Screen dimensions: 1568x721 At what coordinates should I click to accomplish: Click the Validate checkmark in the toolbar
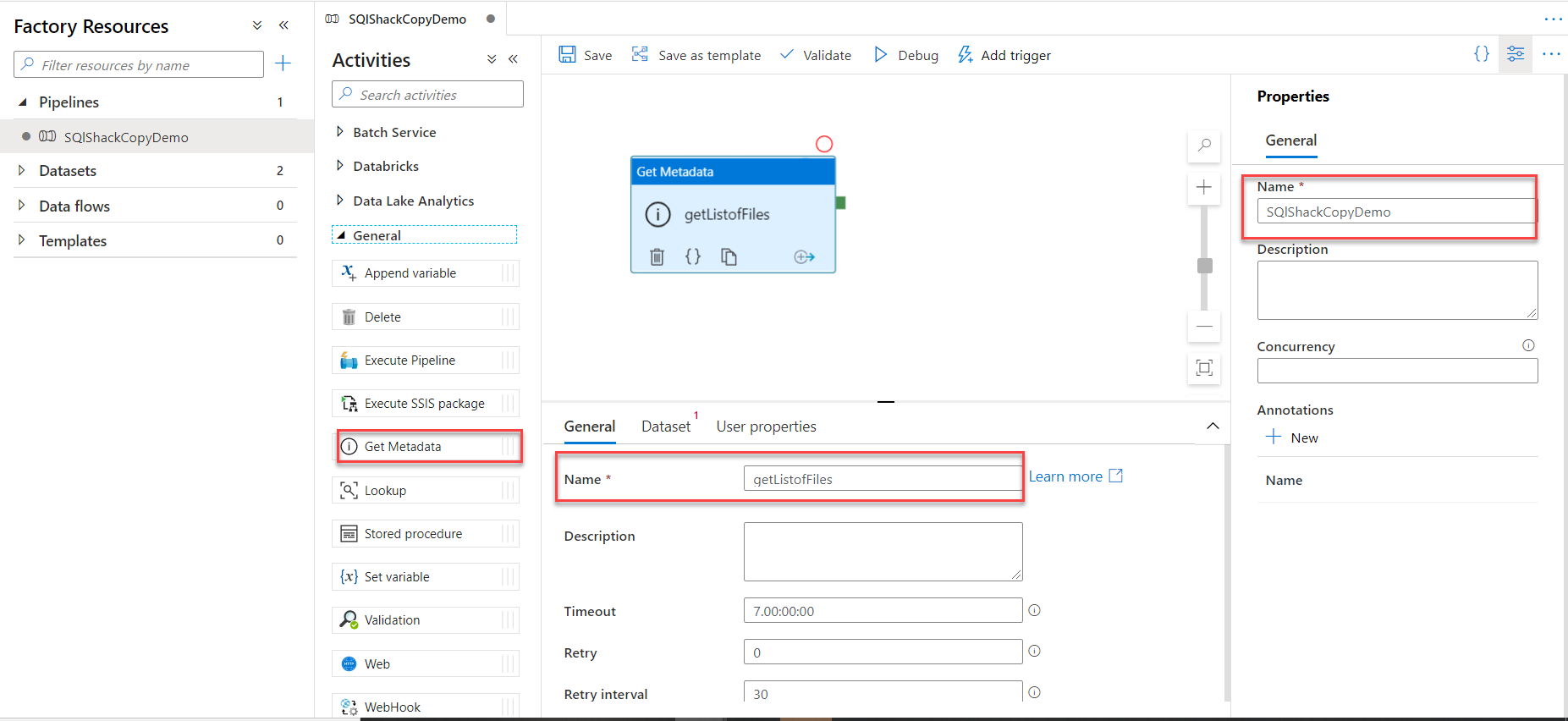coord(787,55)
